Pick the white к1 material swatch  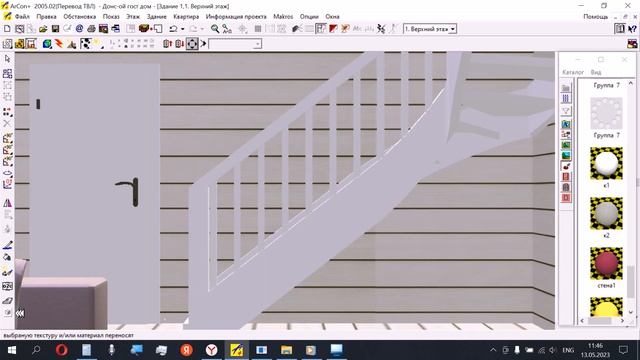tap(606, 163)
